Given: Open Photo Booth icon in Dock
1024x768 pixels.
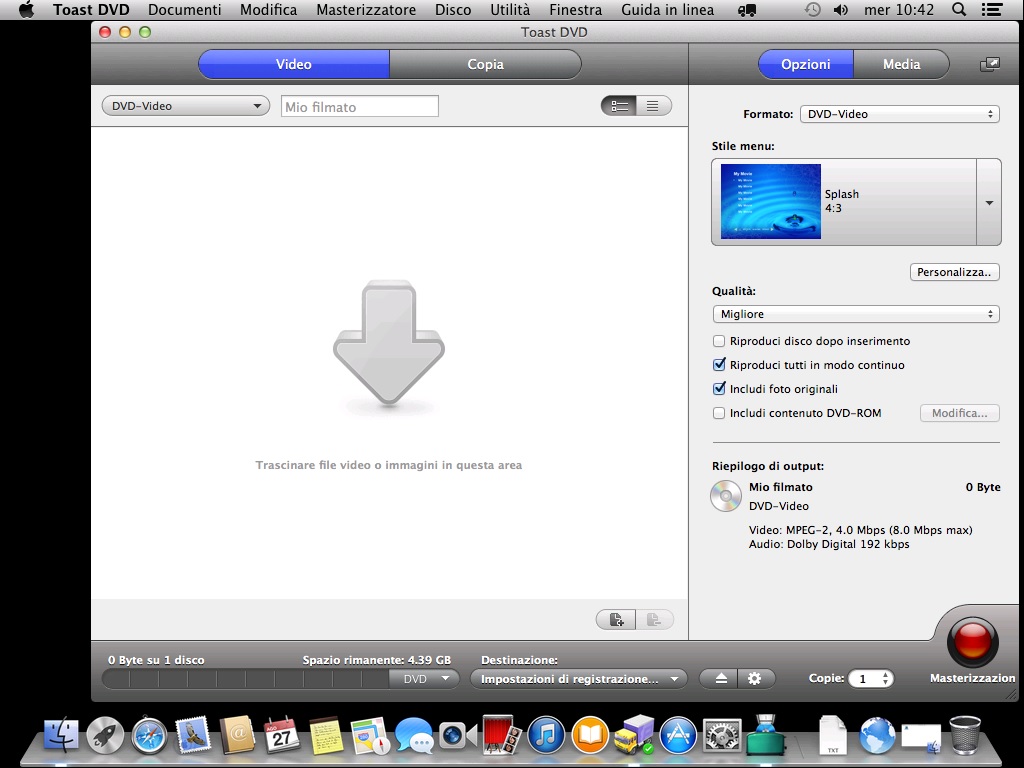Looking at the screenshot, I should tap(502, 735).
